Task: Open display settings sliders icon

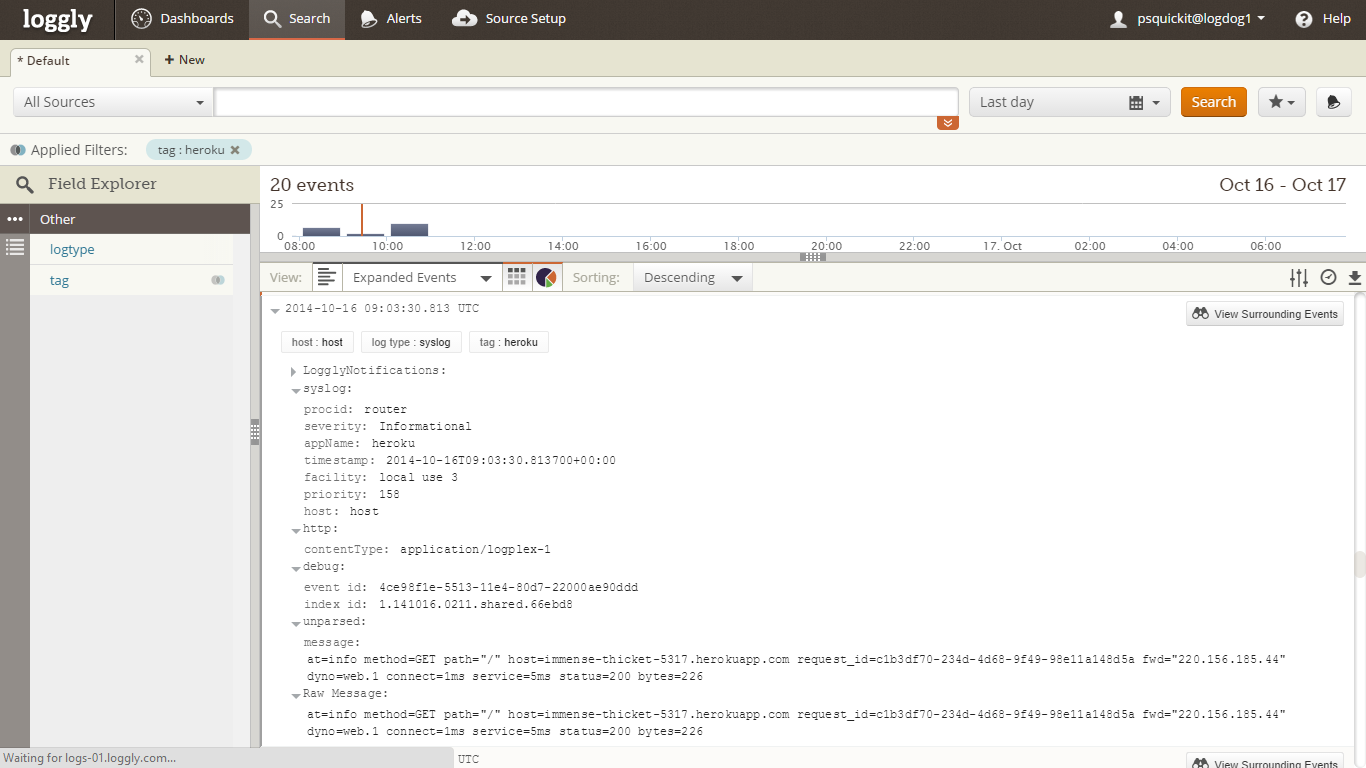Action: click(x=1298, y=277)
